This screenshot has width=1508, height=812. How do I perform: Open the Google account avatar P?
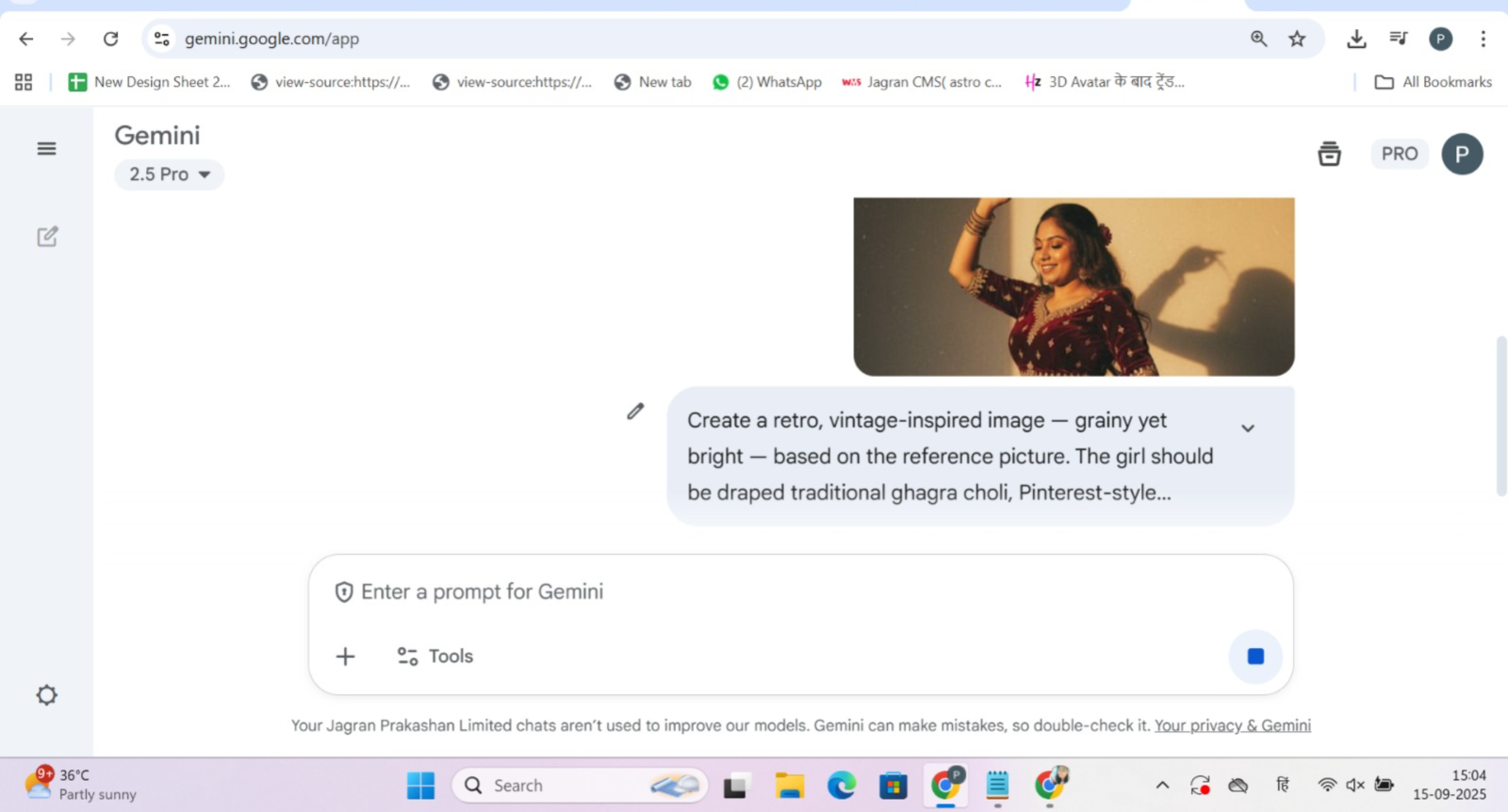click(1462, 154)
